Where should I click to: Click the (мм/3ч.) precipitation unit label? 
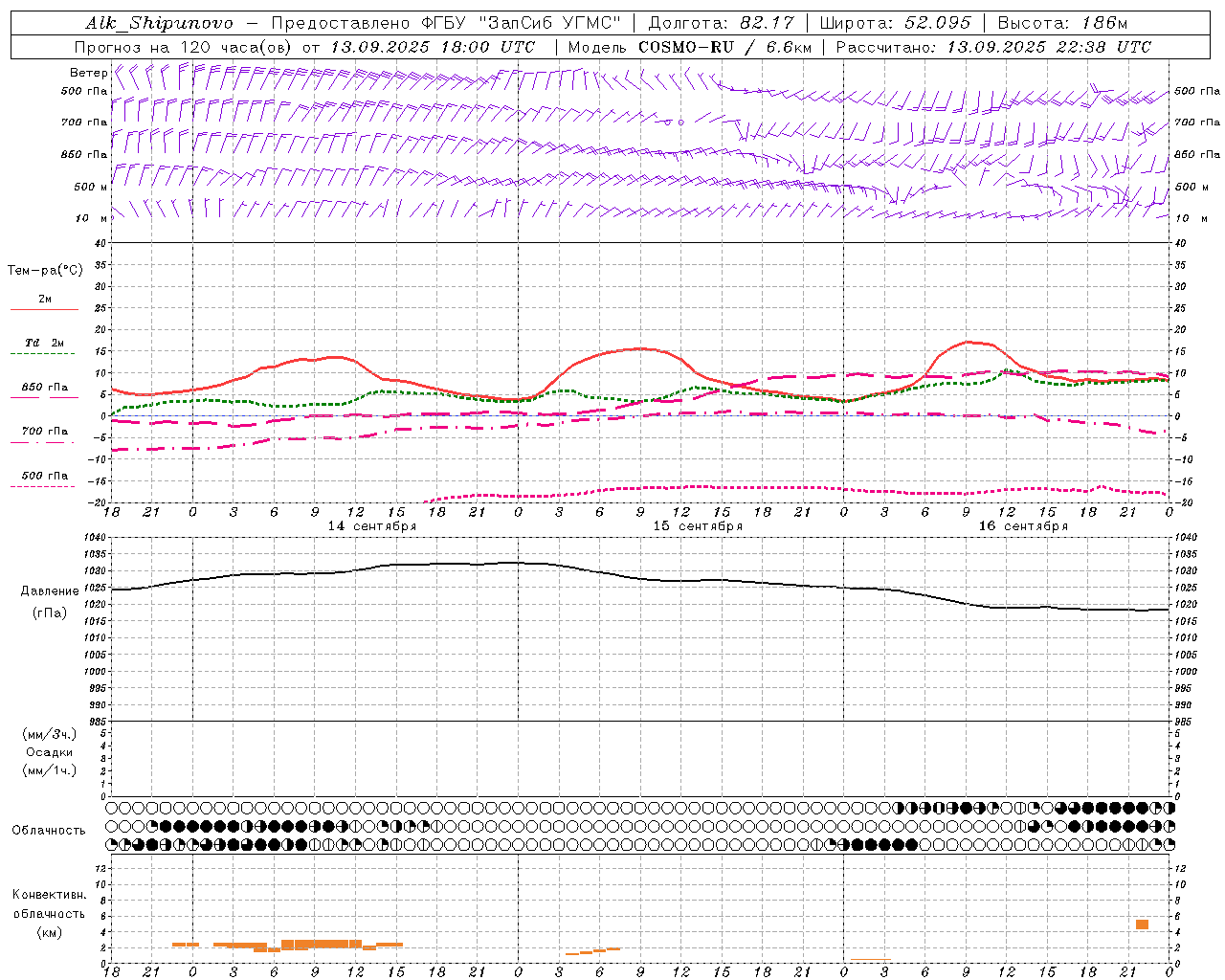(x=50, y=734)
